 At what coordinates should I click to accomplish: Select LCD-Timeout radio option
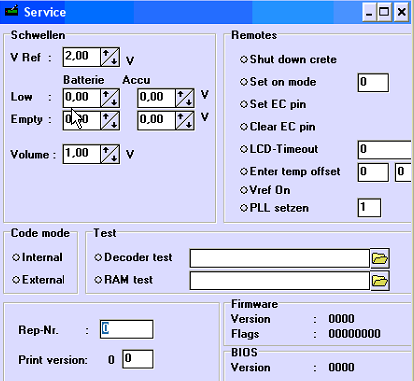(x=279, y=149)
